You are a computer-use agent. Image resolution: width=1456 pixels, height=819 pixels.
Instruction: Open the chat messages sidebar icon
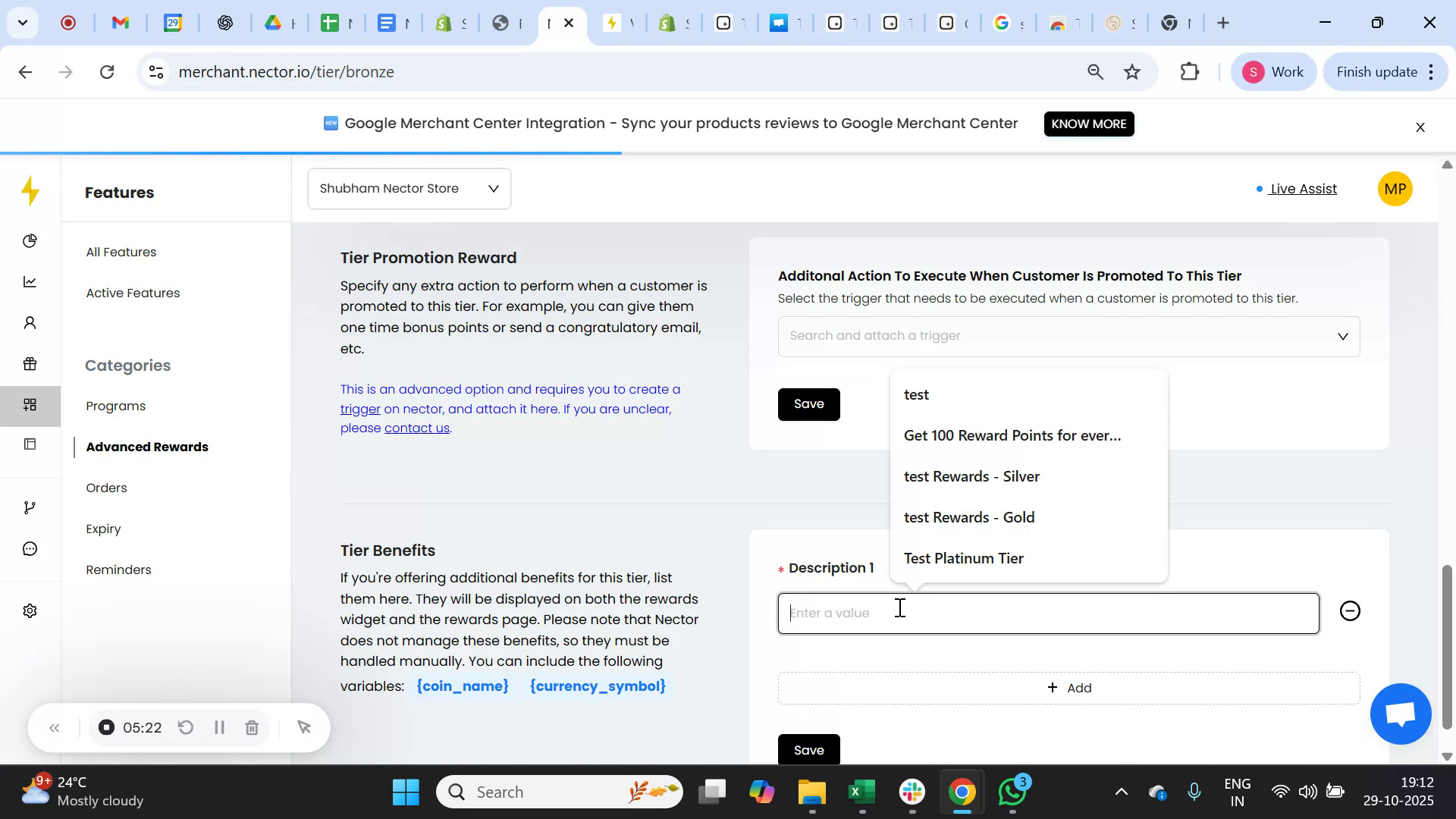pyautogui.click(x=30, y=548)
